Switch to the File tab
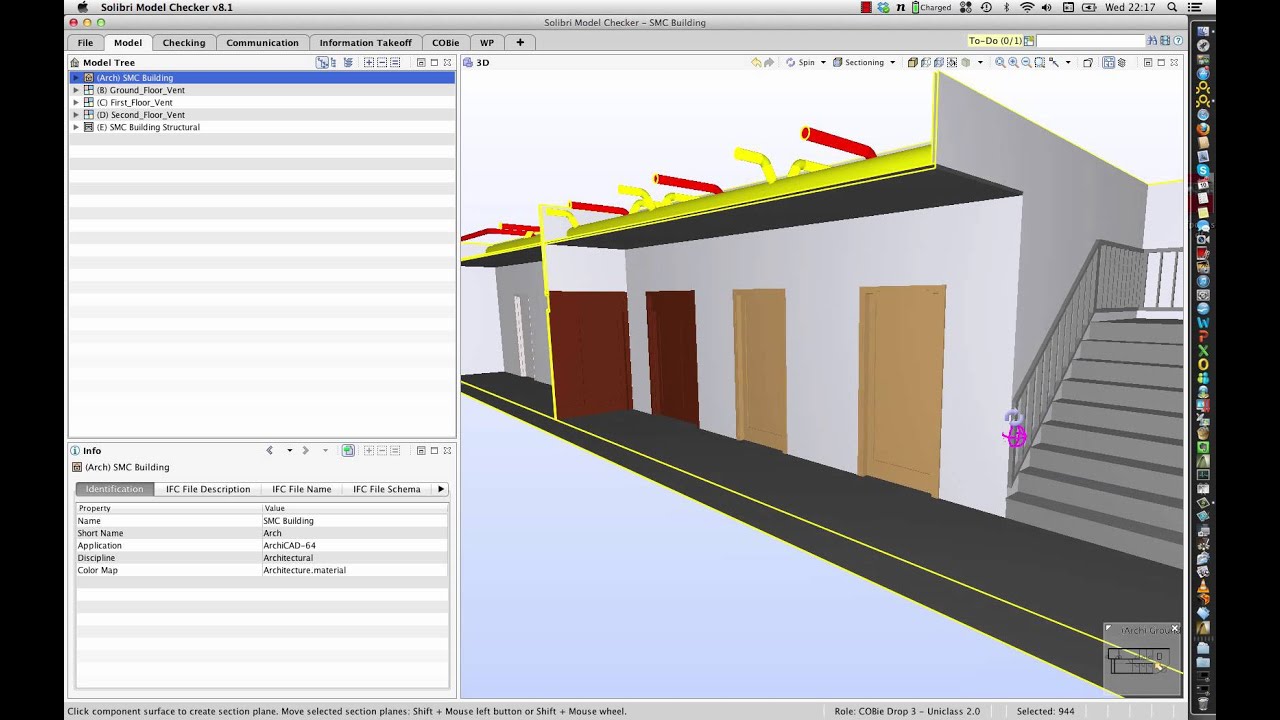This screenshot has height=720, width=1280. pyautogui.click(x=85, y=42)
